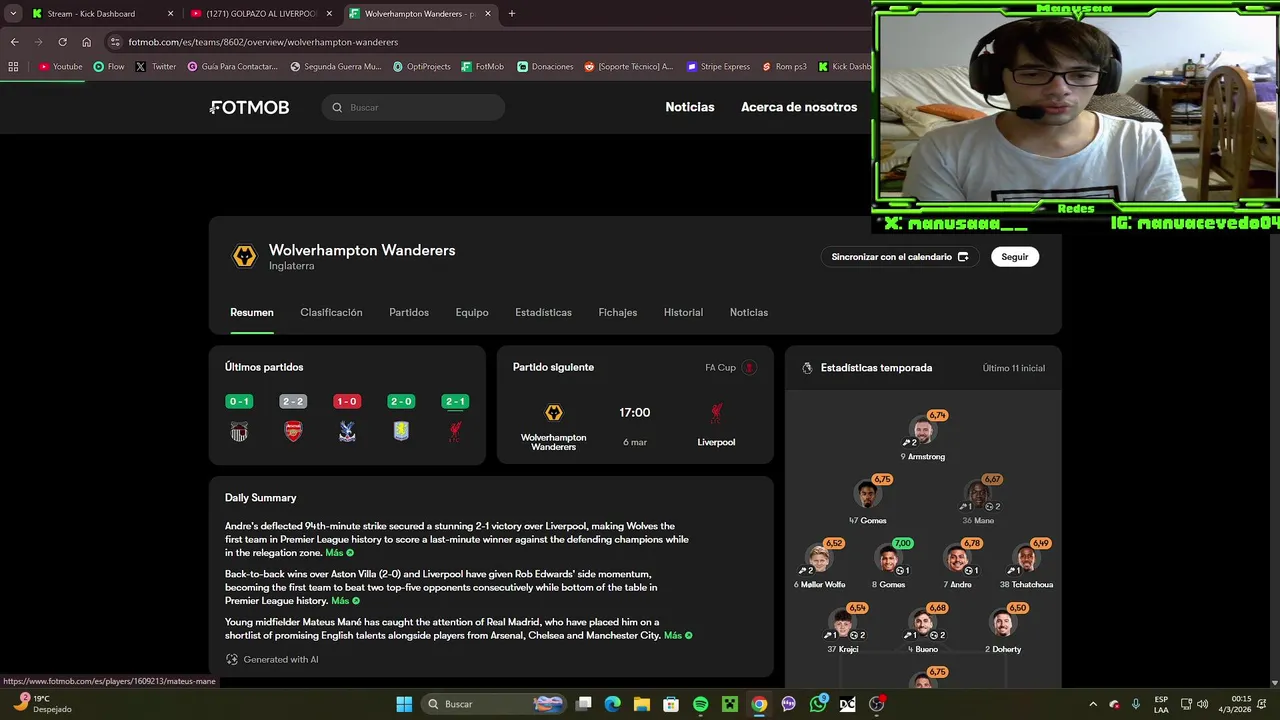The image size is (1280, 720).
Task: Click the browser address bar URL
Action: [x=263, y=42]
